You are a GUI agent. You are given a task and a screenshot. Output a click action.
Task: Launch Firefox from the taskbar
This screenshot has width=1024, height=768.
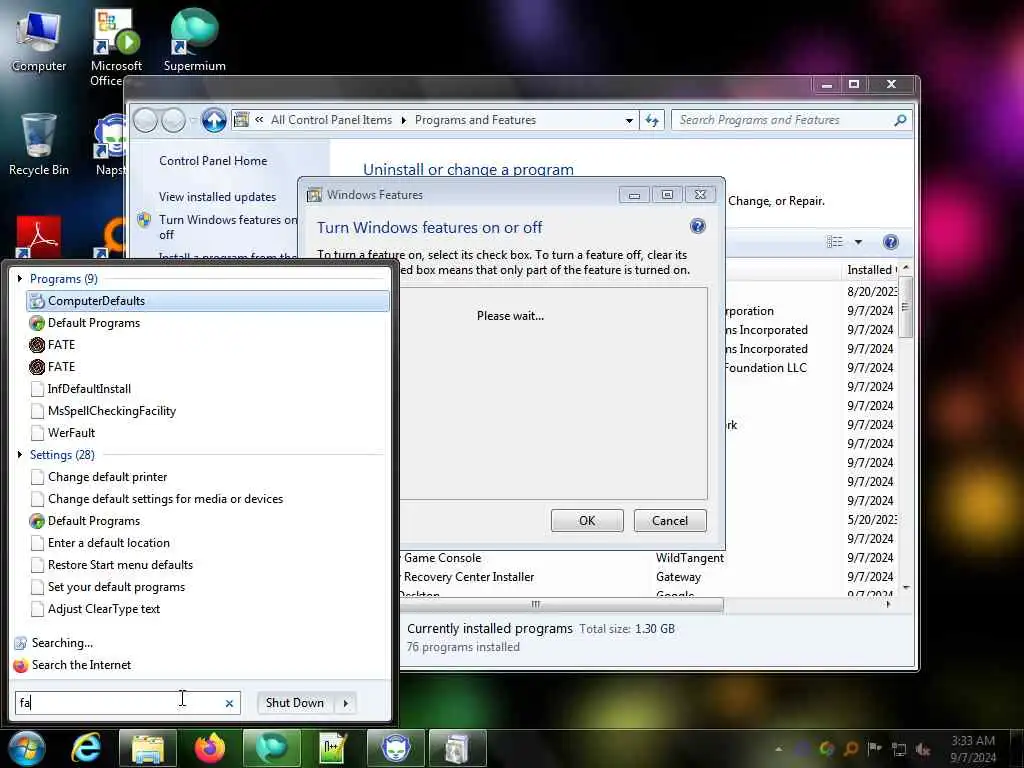click(x=210, y=748)
